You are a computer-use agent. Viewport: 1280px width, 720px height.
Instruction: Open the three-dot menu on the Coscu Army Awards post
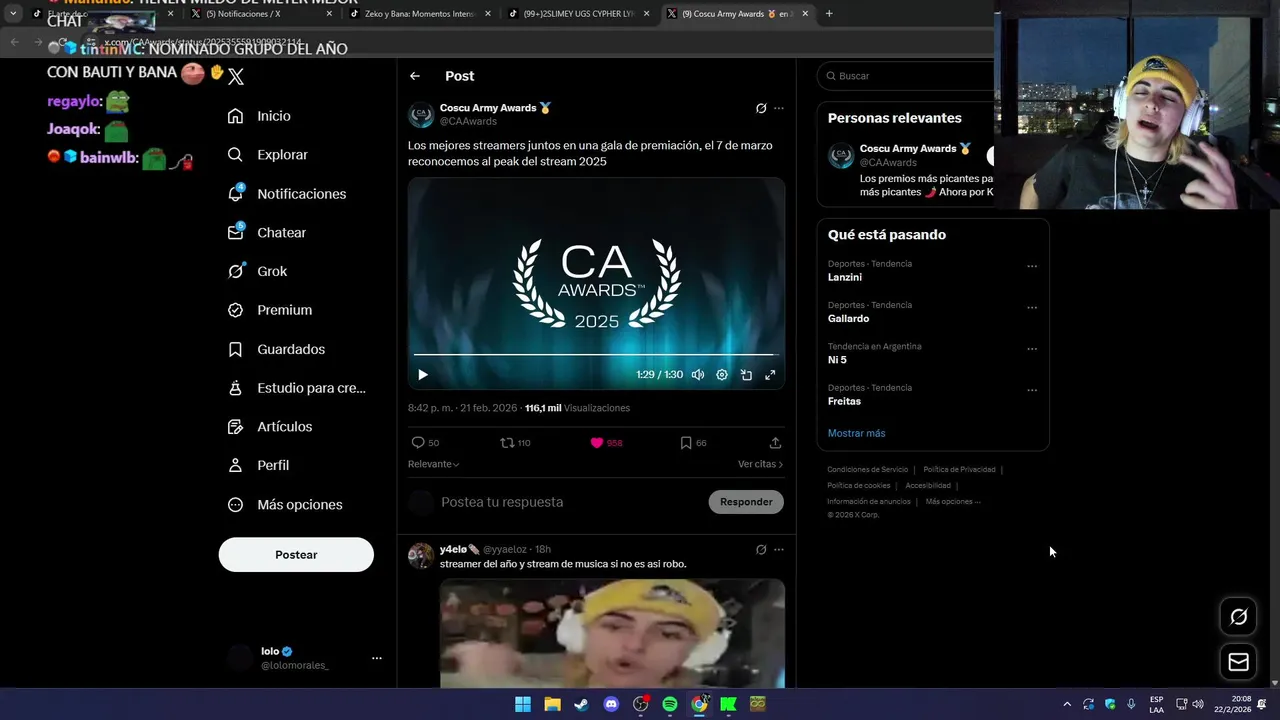pos(779,108)
